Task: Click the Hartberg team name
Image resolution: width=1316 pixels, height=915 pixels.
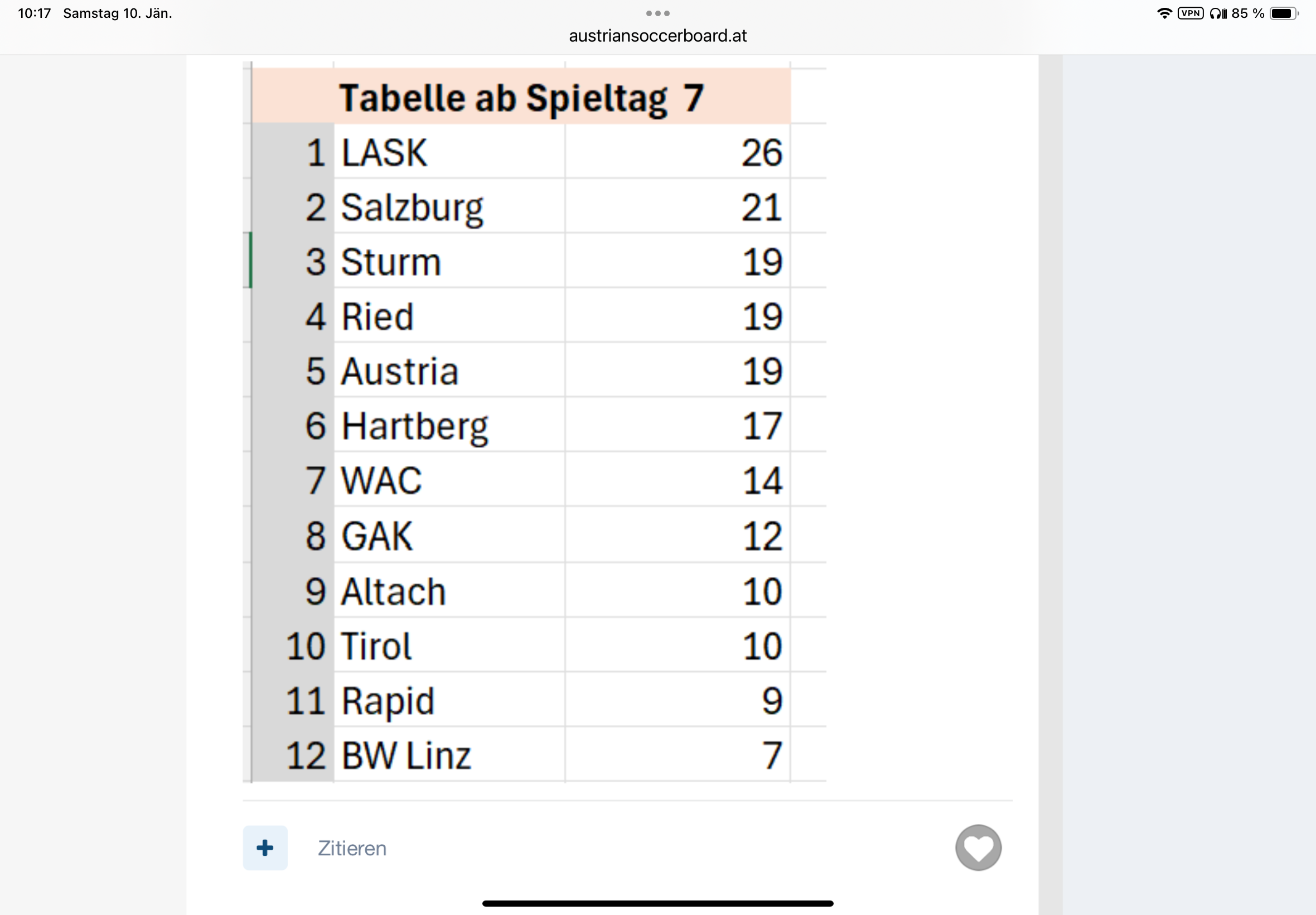Action: click(415, 426)
